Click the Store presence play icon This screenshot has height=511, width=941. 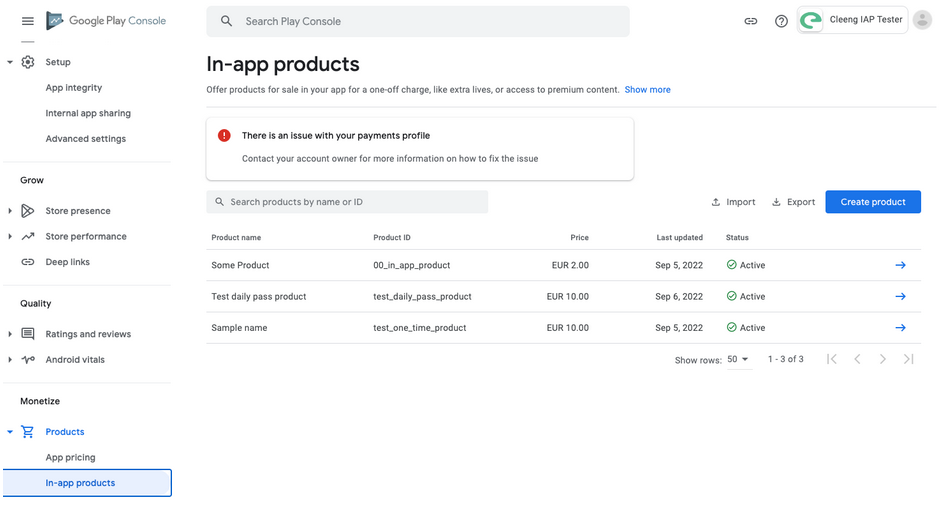(28, 211)
